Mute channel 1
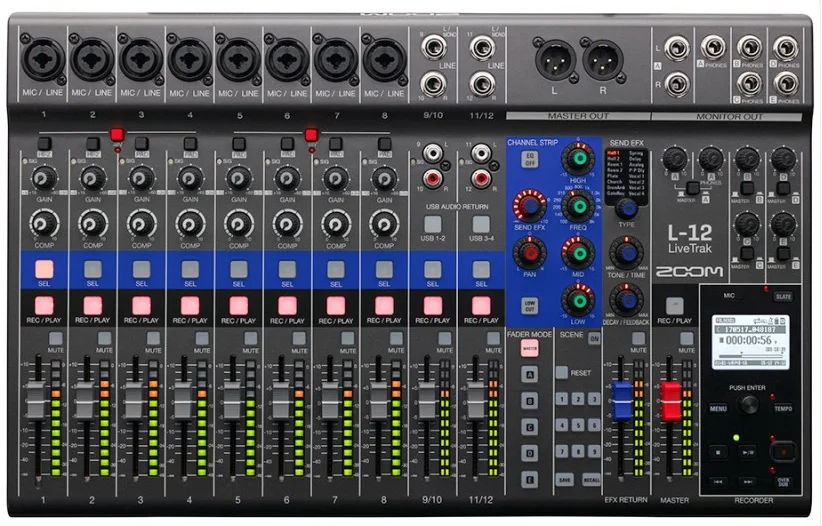 (x=56, y=338)
